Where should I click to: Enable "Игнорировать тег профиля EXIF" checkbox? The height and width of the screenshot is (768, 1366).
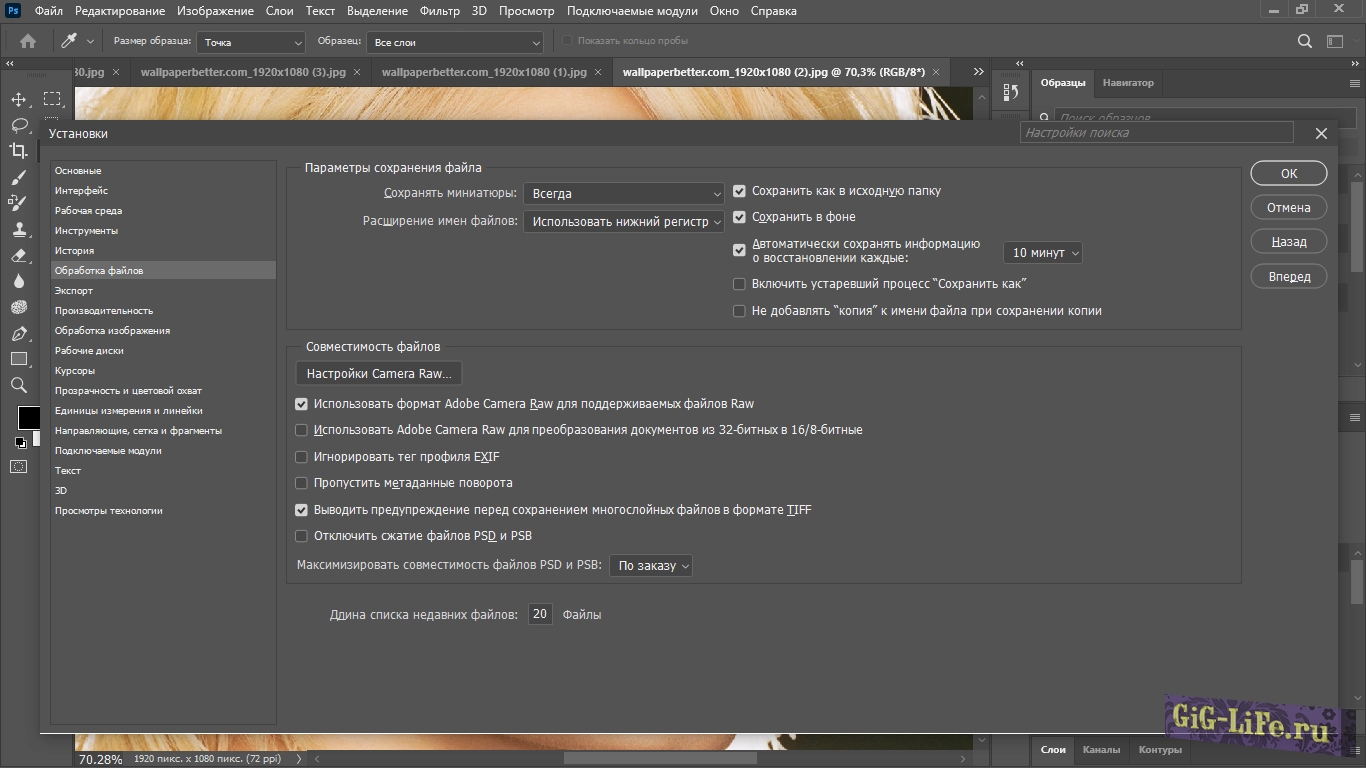[302, 457]
